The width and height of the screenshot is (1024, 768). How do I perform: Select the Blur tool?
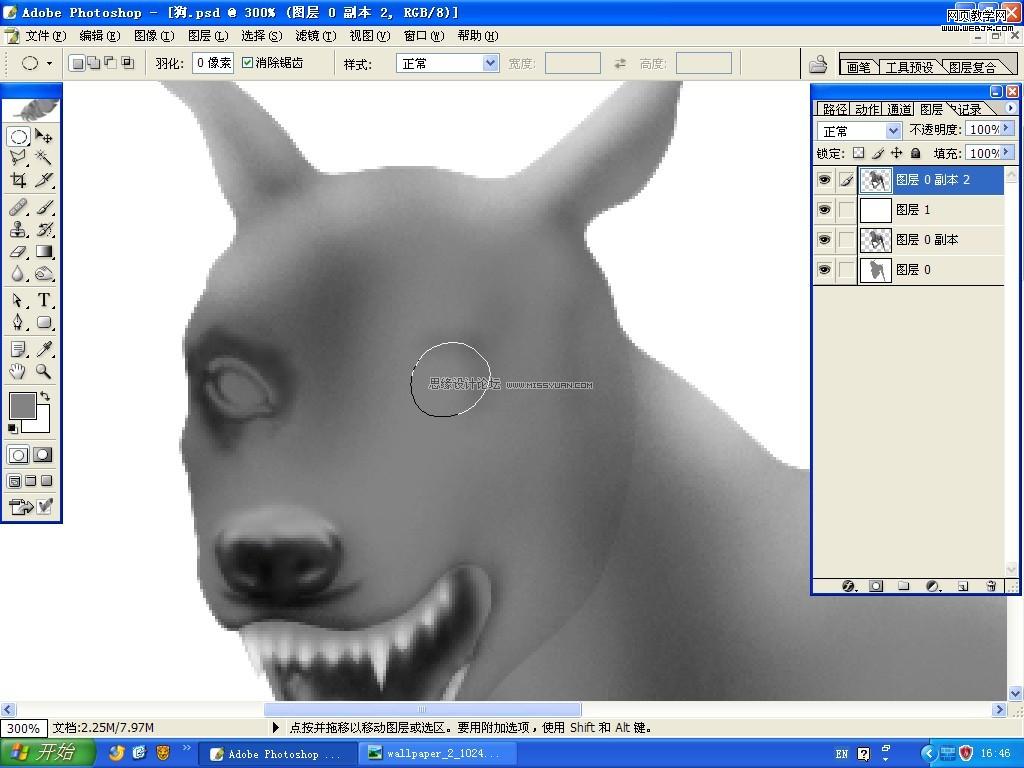click(x=18, y=274)
